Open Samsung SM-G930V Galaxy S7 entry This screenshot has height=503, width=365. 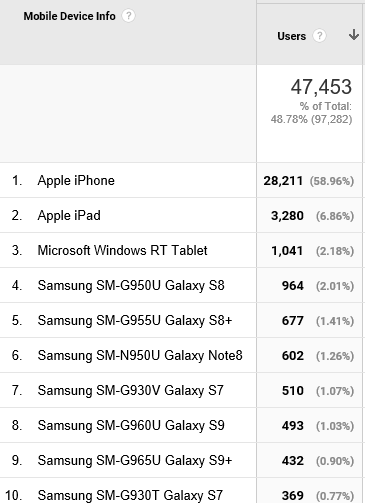coord(130,390)
